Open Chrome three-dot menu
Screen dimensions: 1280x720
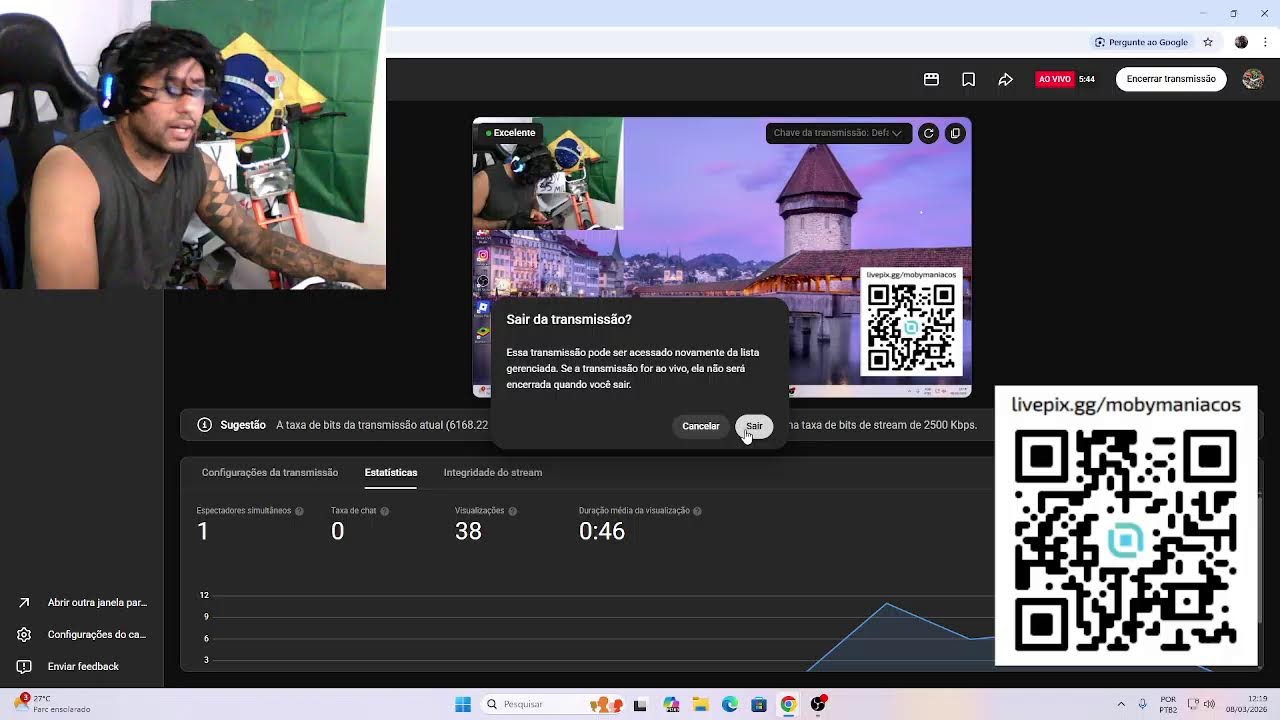coord(1263,42)
